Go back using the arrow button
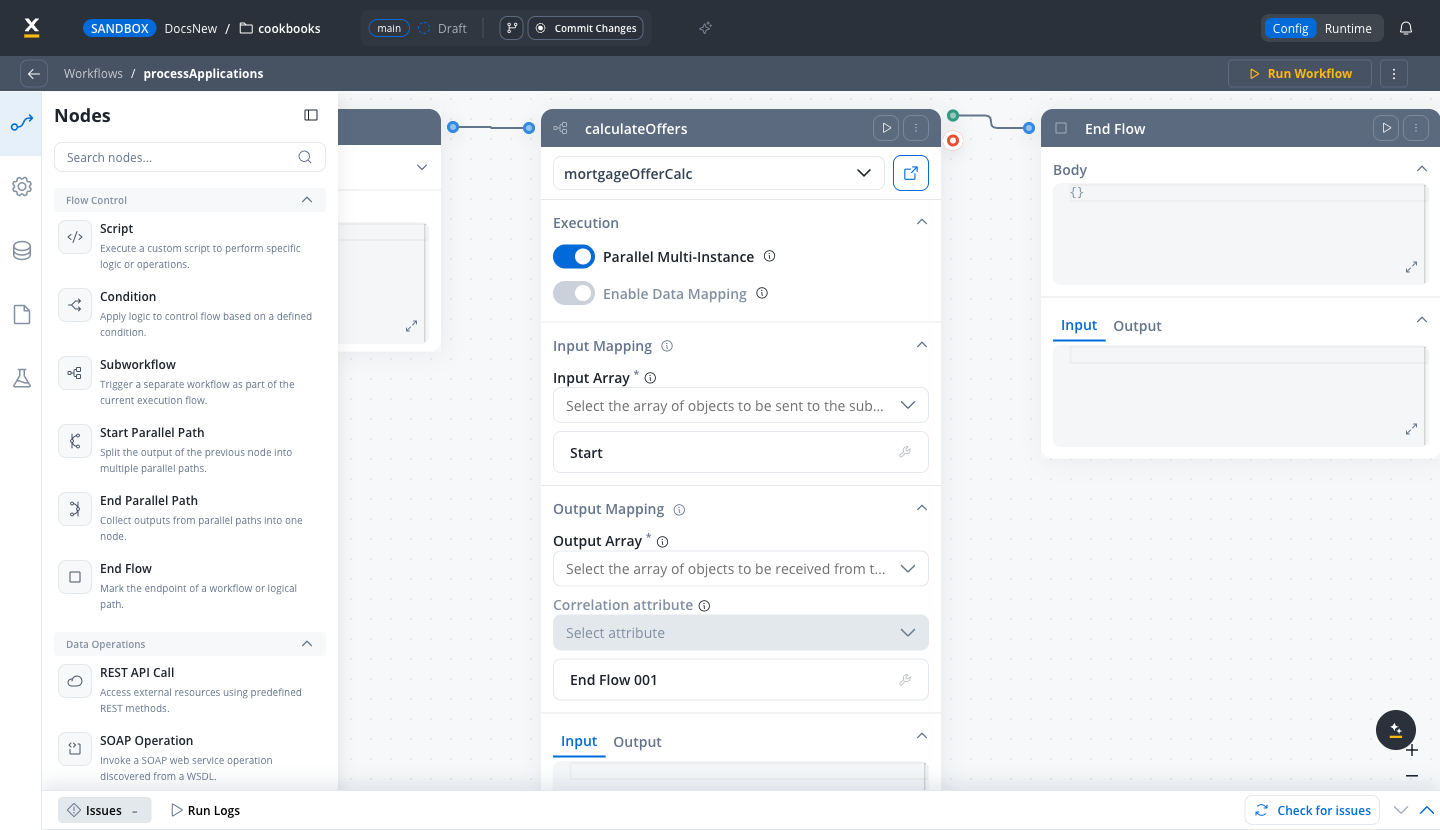Image resolution: width=1440 pixels, height=830 pixels. tap(34, 74)
